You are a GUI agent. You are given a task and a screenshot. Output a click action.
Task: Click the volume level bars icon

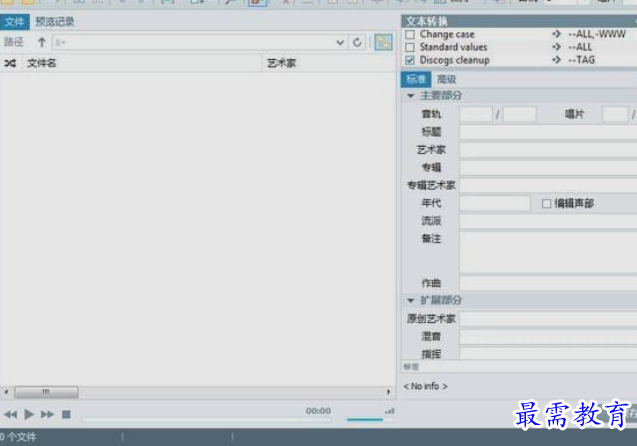[390, 411]
